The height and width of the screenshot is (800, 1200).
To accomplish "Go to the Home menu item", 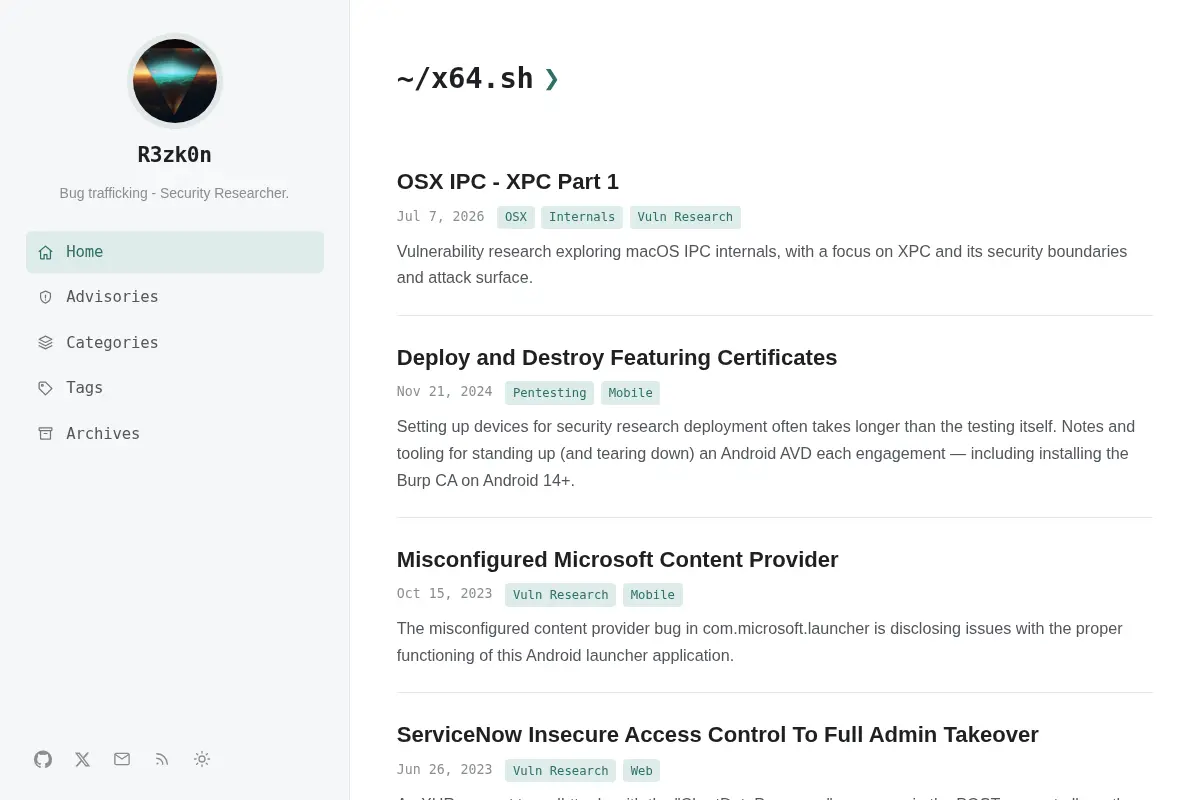I will pyautogui.click(x=175, y=252).
